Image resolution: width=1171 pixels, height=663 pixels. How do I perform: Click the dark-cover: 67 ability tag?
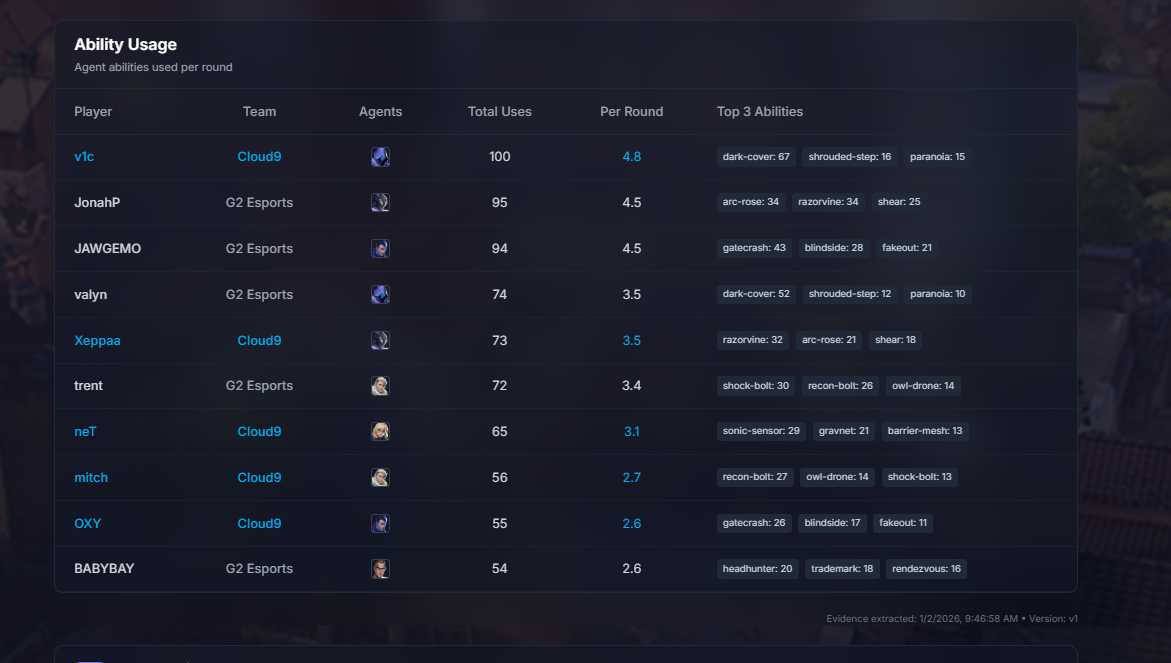(756, 157)
